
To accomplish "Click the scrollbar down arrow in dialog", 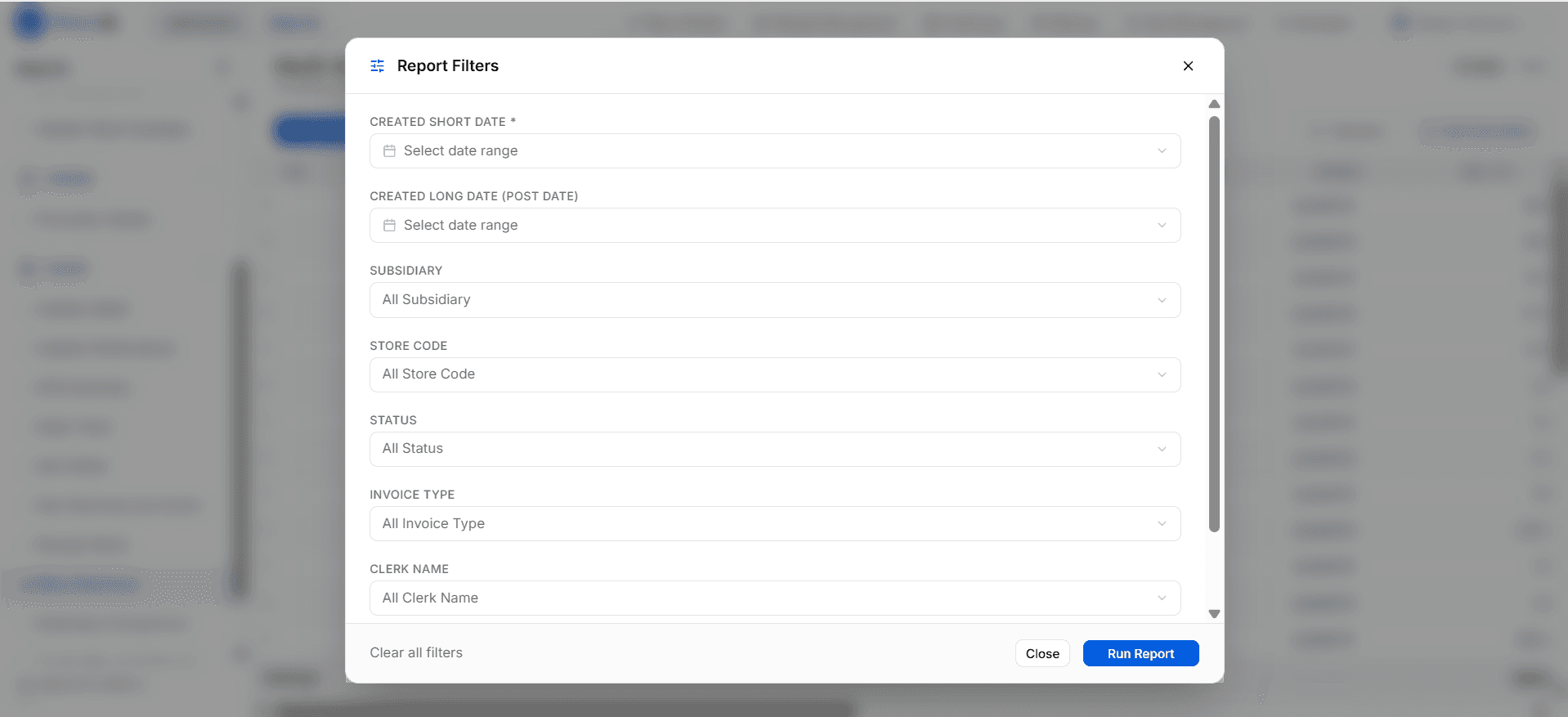I will 1214,614.
